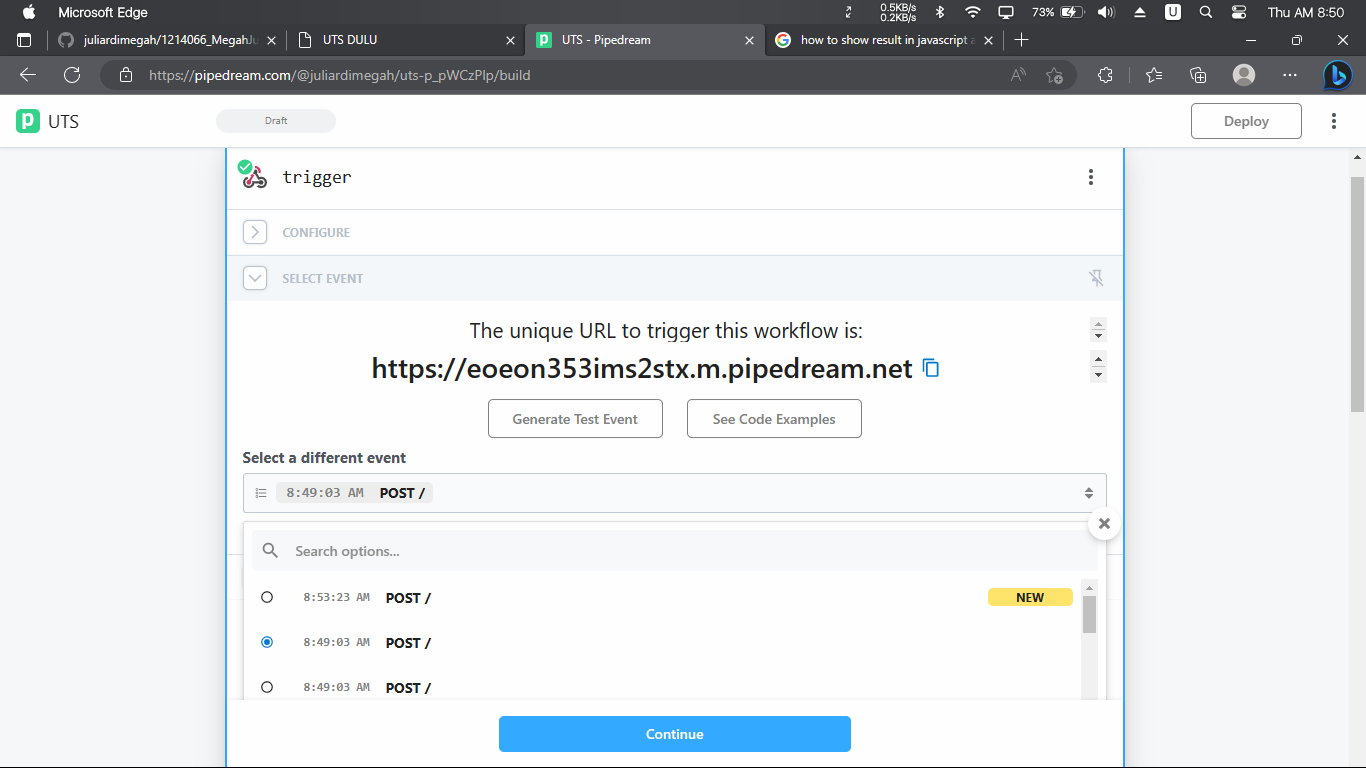Click the Continue button

coord(675,734)
